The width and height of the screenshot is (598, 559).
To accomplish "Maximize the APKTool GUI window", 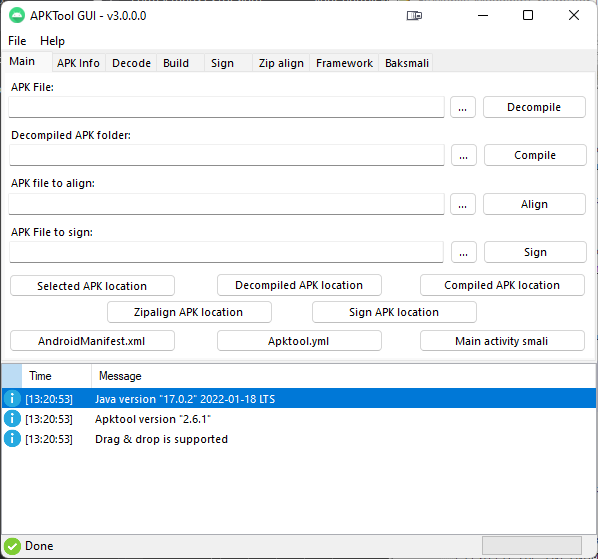I will 528,16.
